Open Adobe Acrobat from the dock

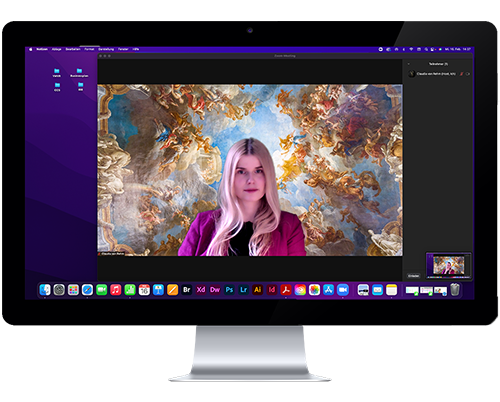(286, 290)
